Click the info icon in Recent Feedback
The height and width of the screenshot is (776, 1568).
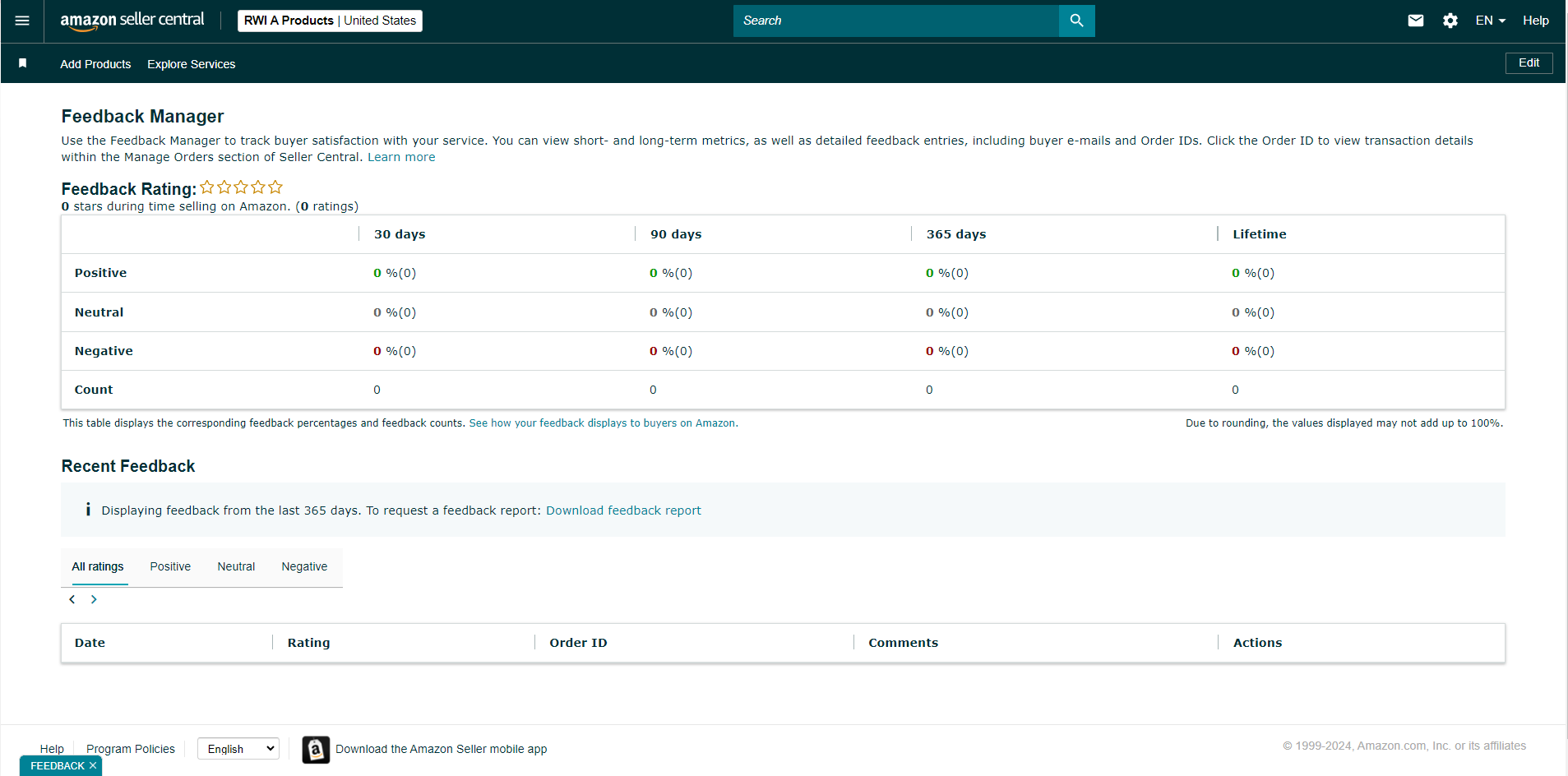88,510
